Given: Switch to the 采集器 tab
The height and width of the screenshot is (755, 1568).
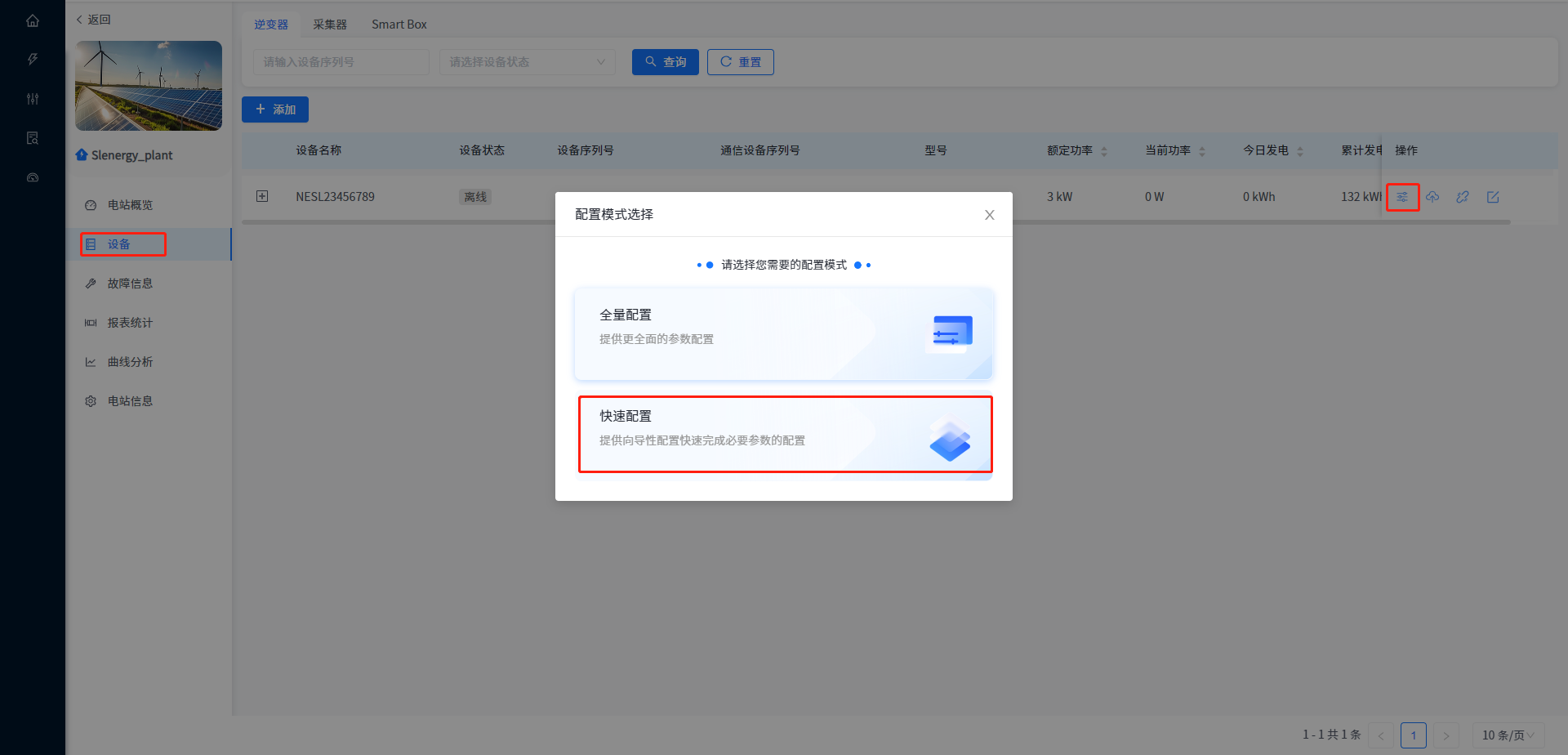Looking at the screenshot, I should [x=330, y=25].
